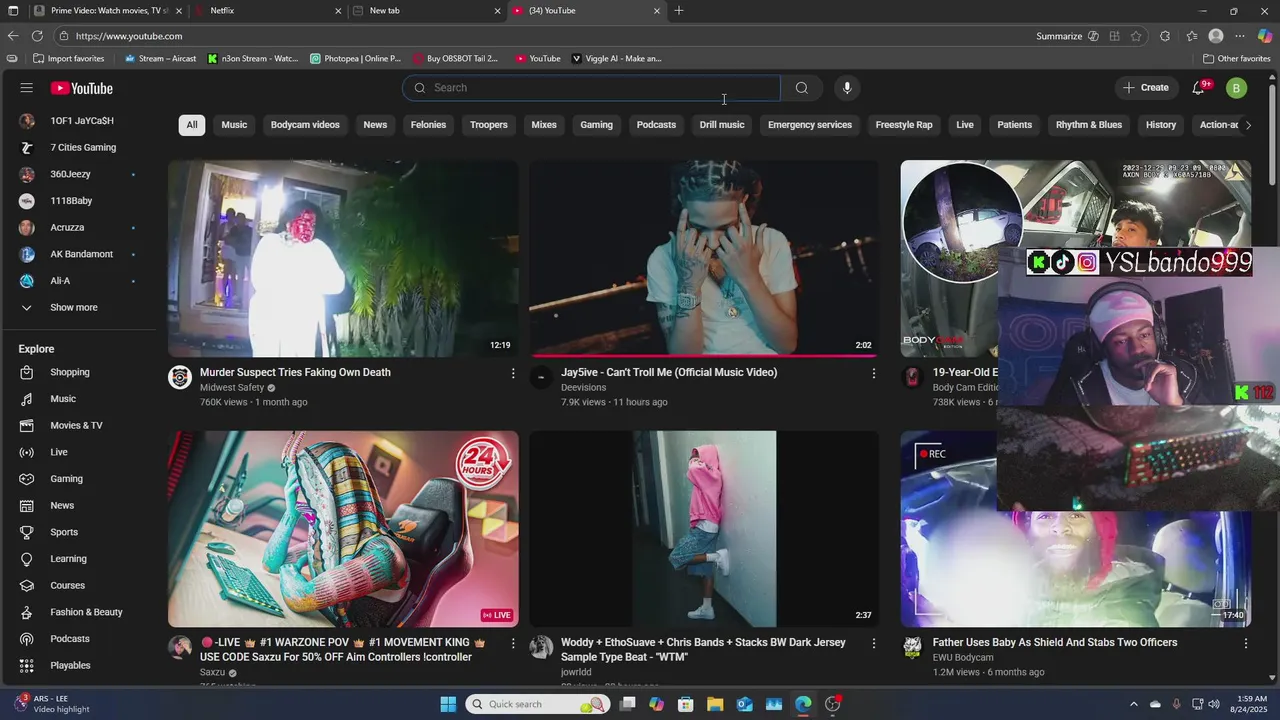Viewport: 1280px width, 720px height.
Task: Select the Bodycam videos chip
Action: click(305, 125)
